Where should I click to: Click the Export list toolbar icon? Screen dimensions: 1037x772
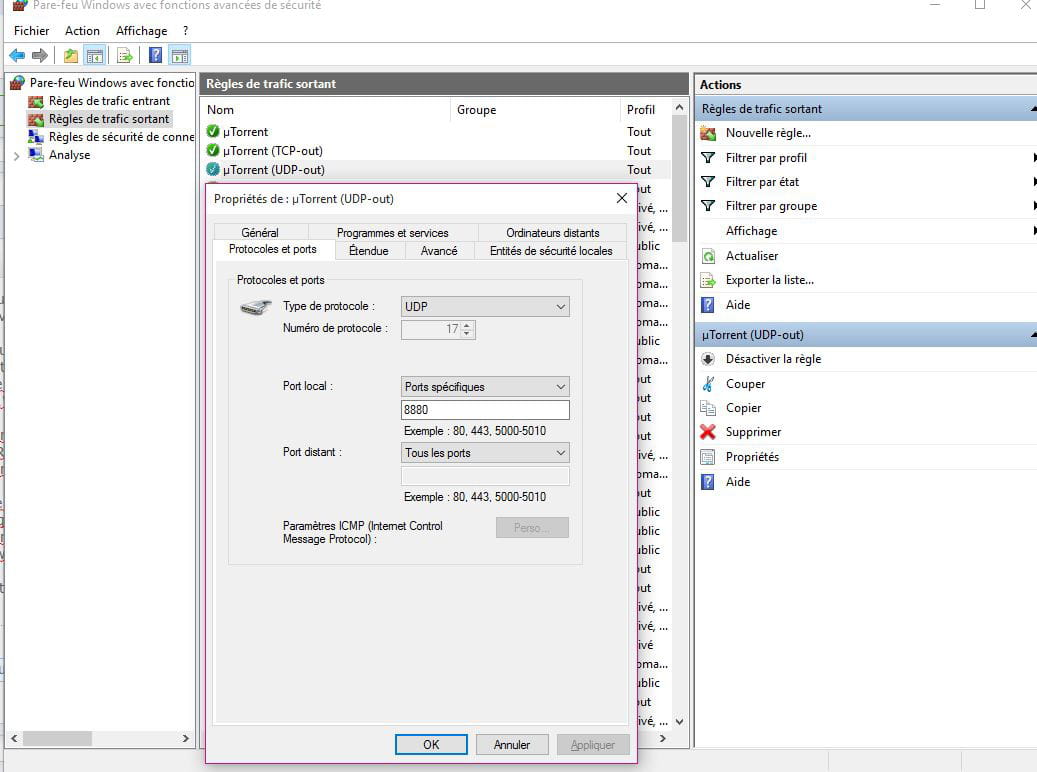tap(124, 56)
